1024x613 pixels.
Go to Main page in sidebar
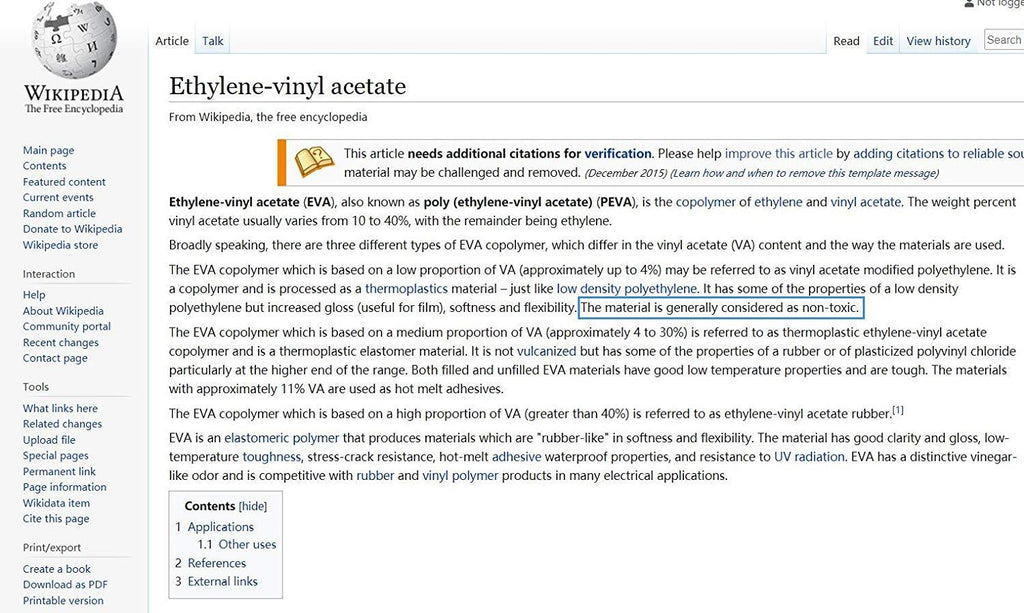click(48, 150)
